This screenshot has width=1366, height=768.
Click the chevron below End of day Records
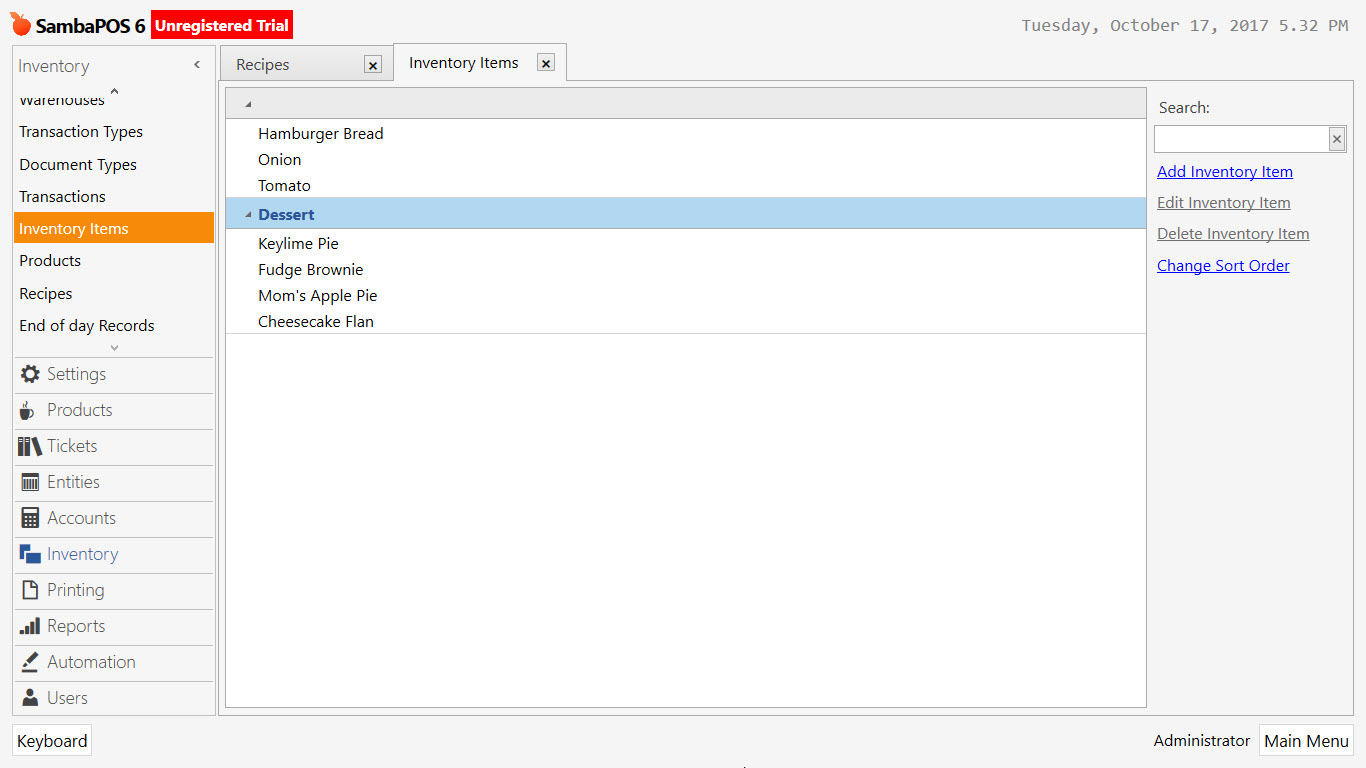click(113, 347)
